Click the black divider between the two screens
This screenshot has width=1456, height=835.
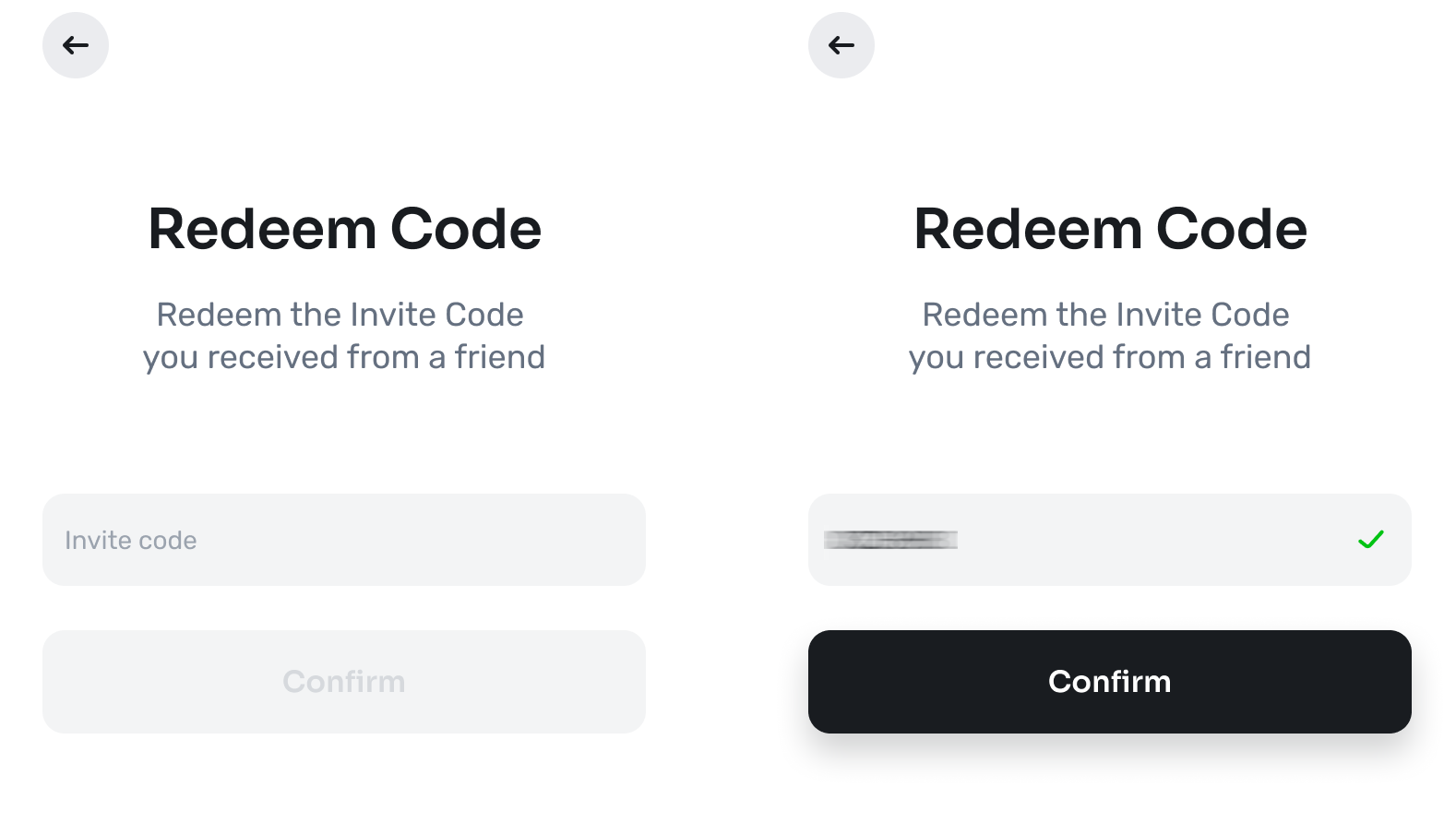click(x=727, y=417)
